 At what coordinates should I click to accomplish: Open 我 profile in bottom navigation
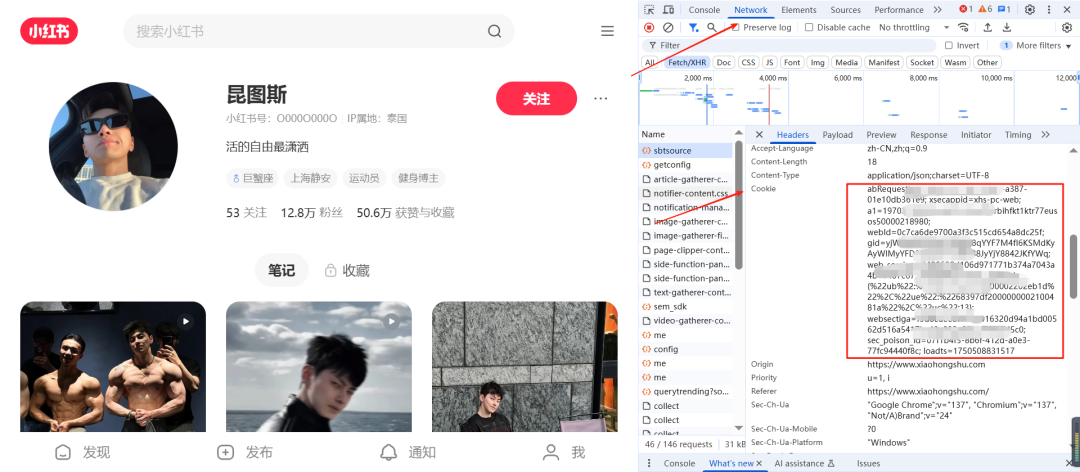[564, 452]
